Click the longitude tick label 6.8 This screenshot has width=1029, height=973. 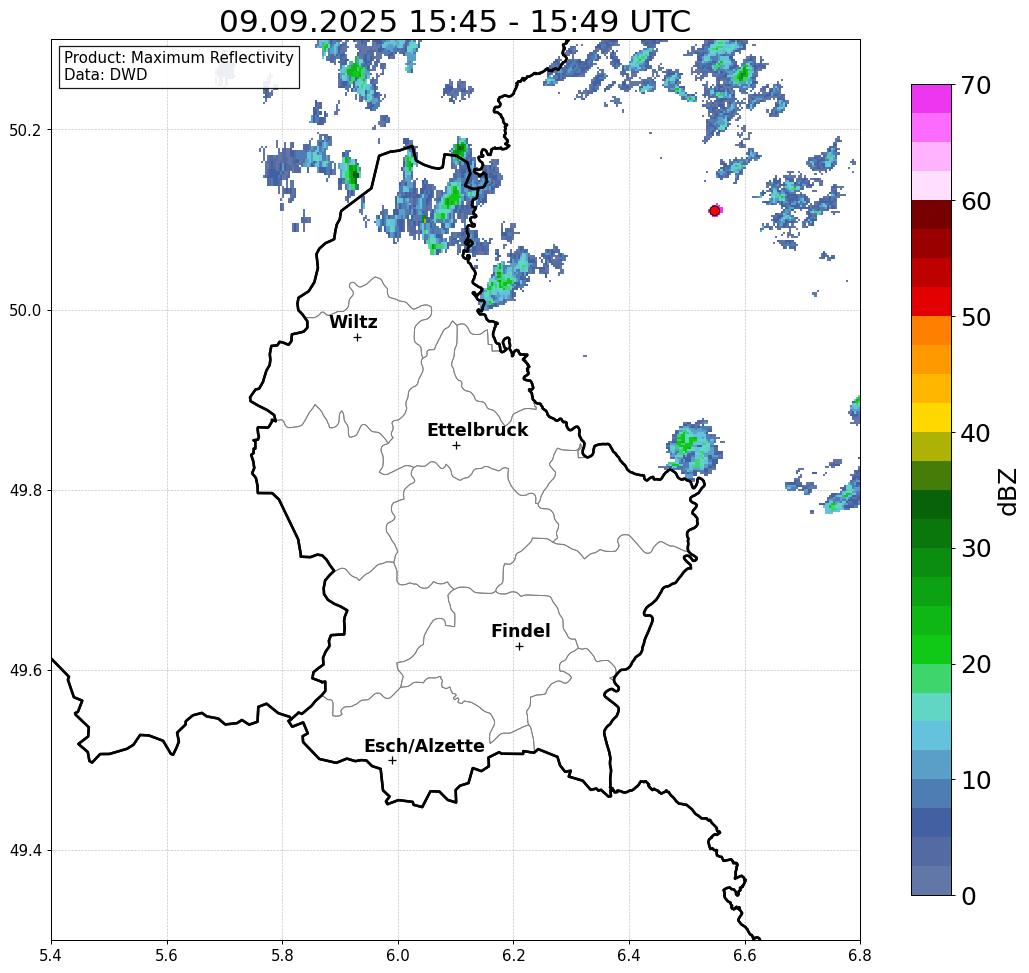860,955
